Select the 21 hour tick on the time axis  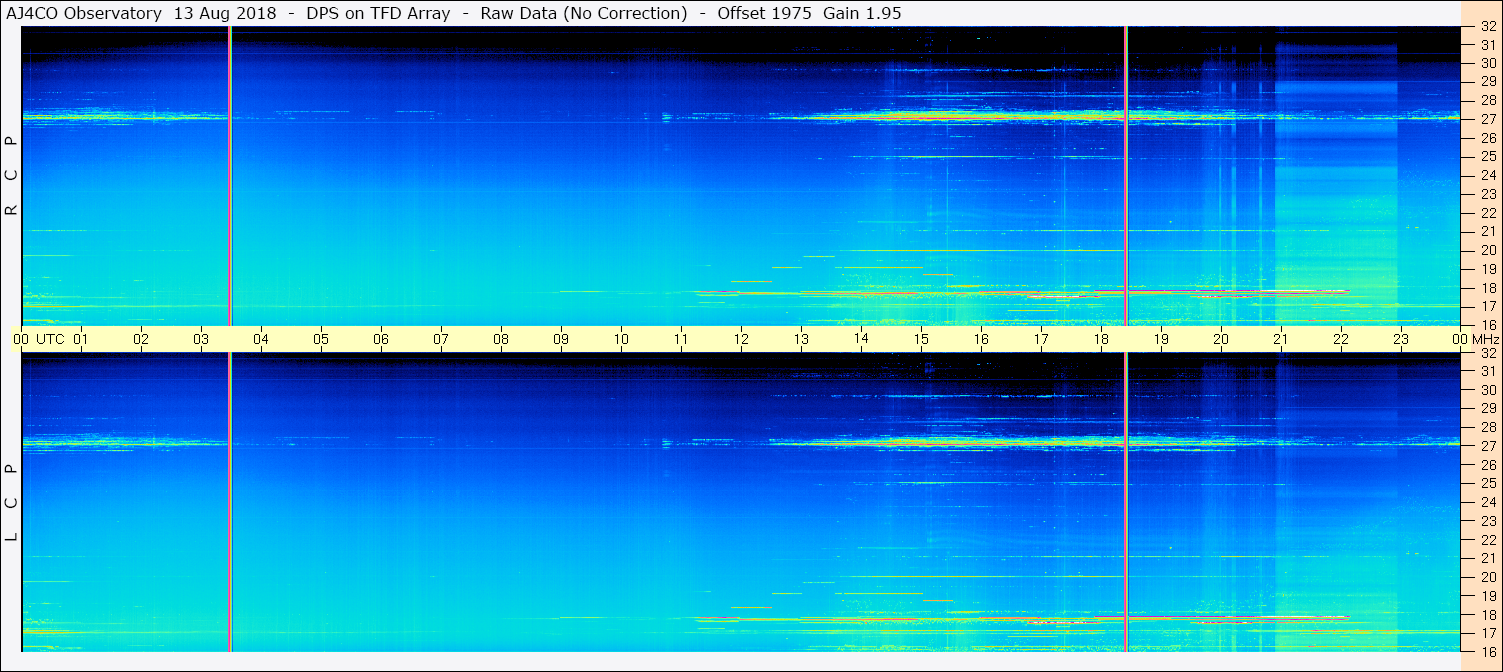point(1281,339)
